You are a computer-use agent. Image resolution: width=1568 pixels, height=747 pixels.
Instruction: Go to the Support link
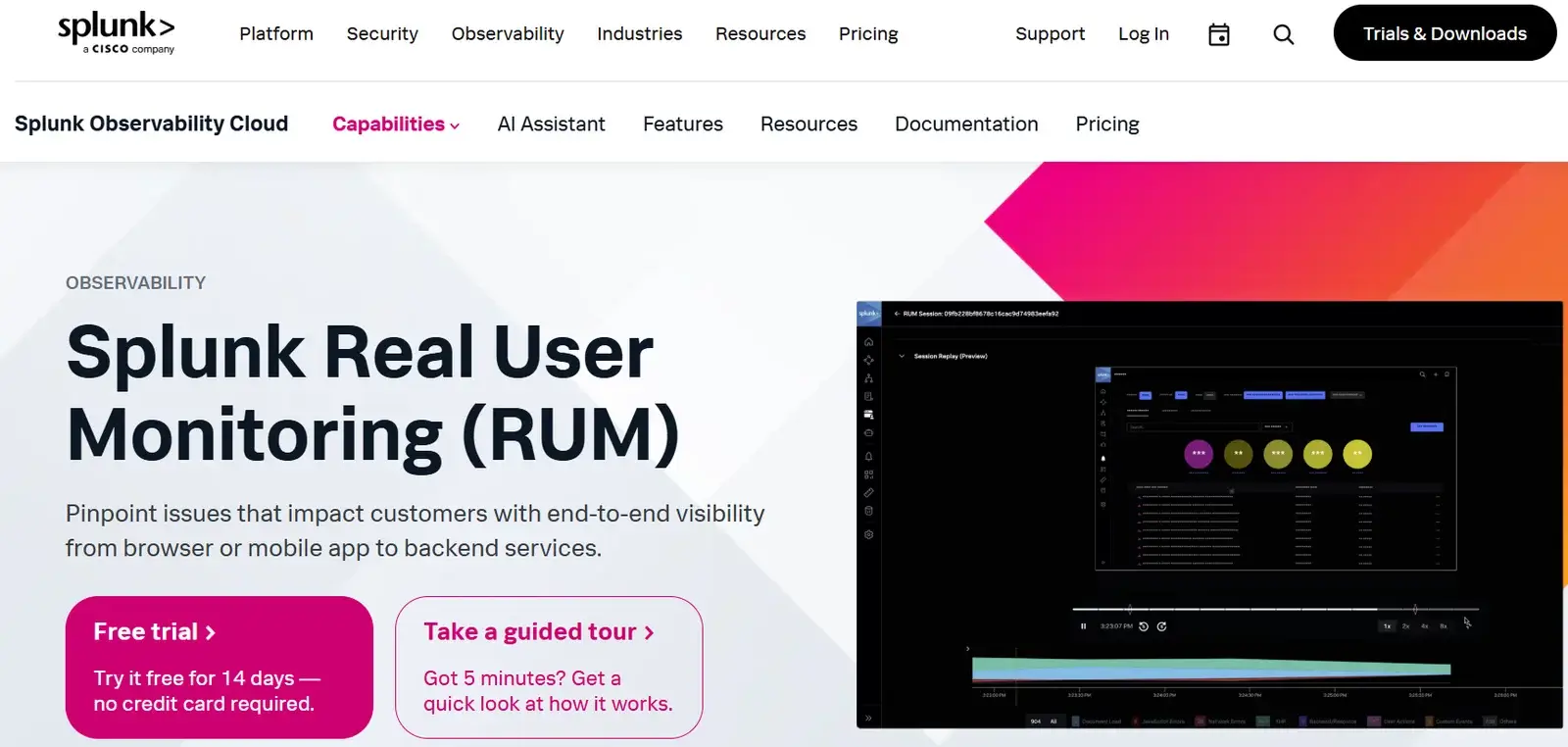click(x=1051, y=34)
